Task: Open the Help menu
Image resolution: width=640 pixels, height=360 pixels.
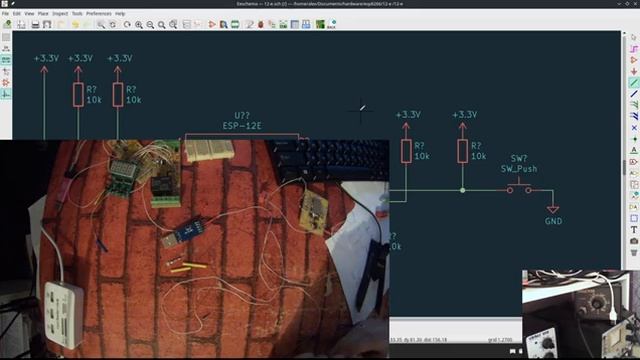Action: pos(120,13)
